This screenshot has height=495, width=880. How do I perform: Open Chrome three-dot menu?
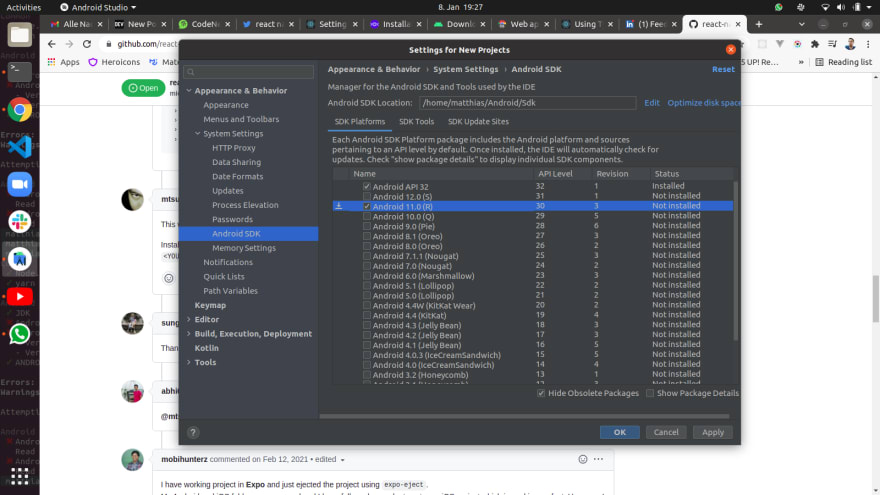point(868,44)
